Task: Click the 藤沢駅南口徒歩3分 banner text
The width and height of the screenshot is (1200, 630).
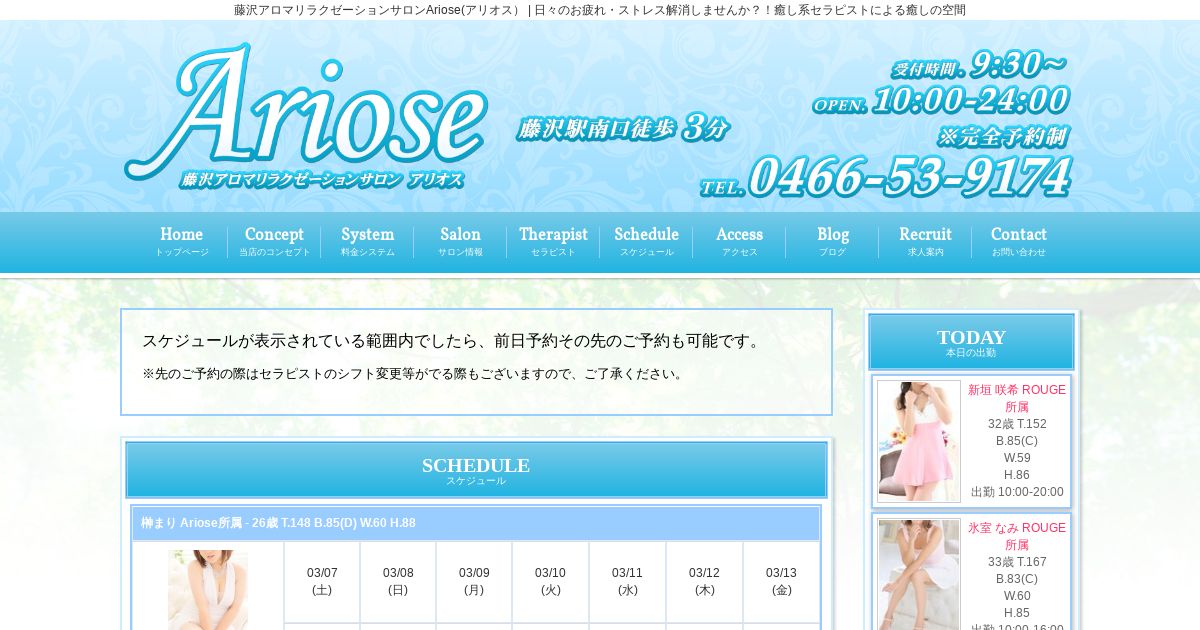Action: [x=622, y=129]
